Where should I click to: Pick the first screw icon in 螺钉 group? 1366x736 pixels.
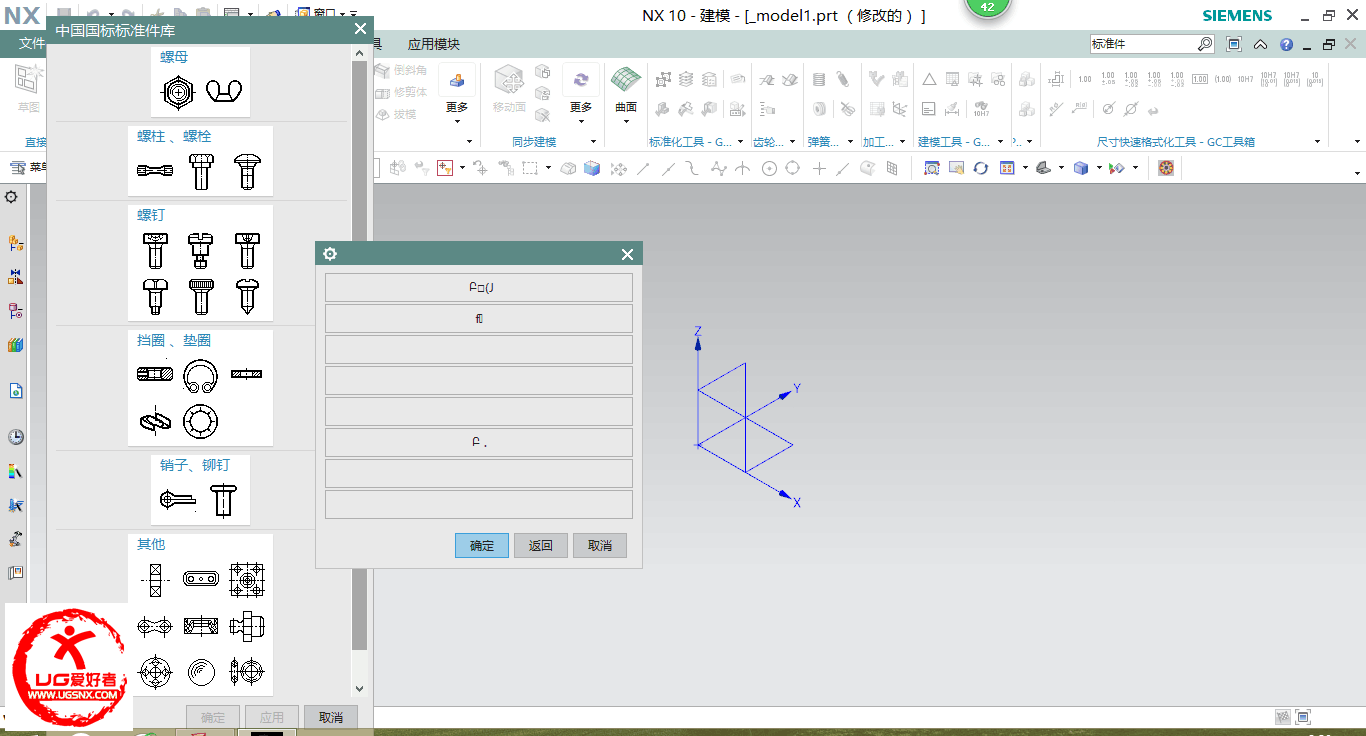coord(155,250)
